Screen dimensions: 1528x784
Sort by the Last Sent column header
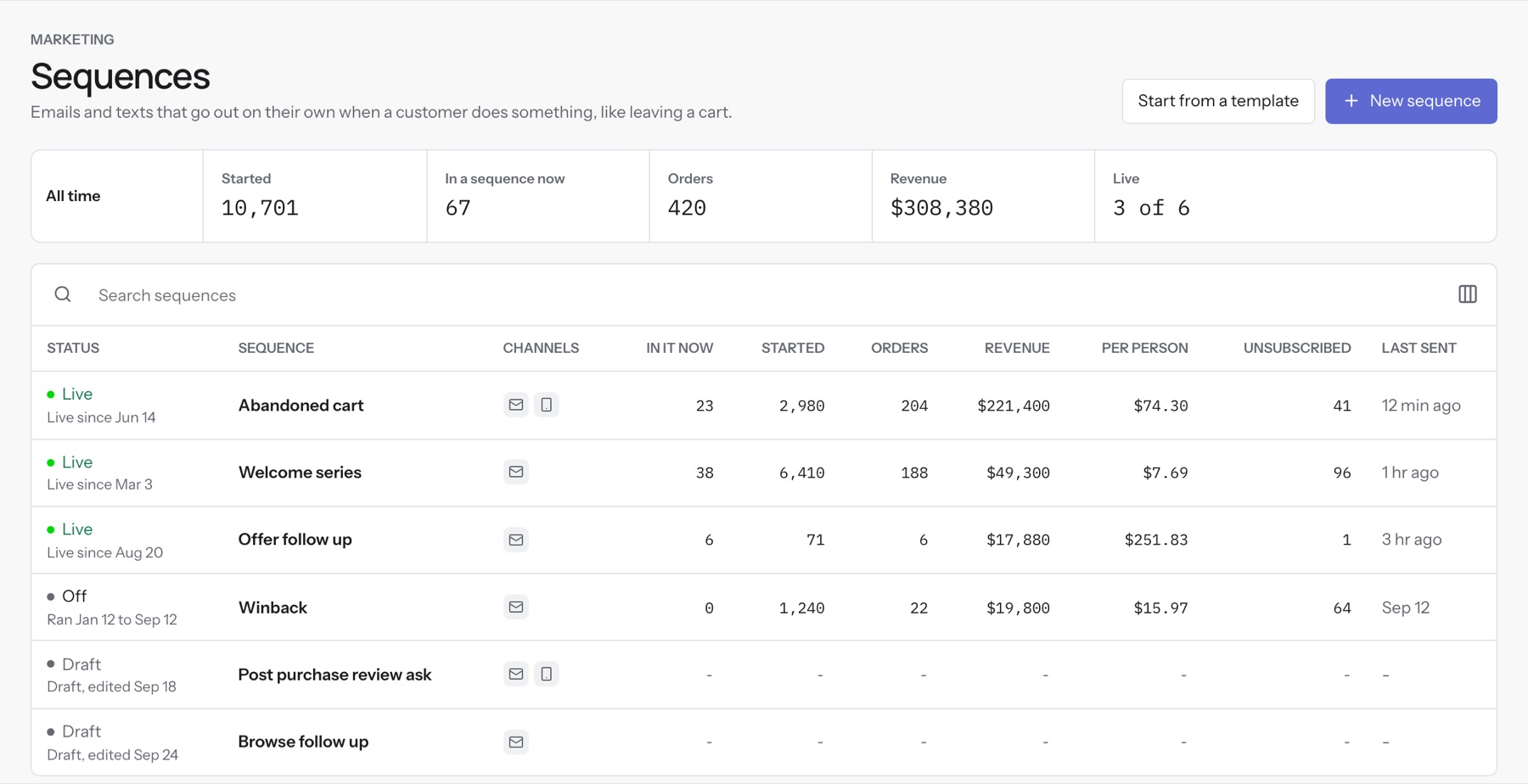[1418, 348]
